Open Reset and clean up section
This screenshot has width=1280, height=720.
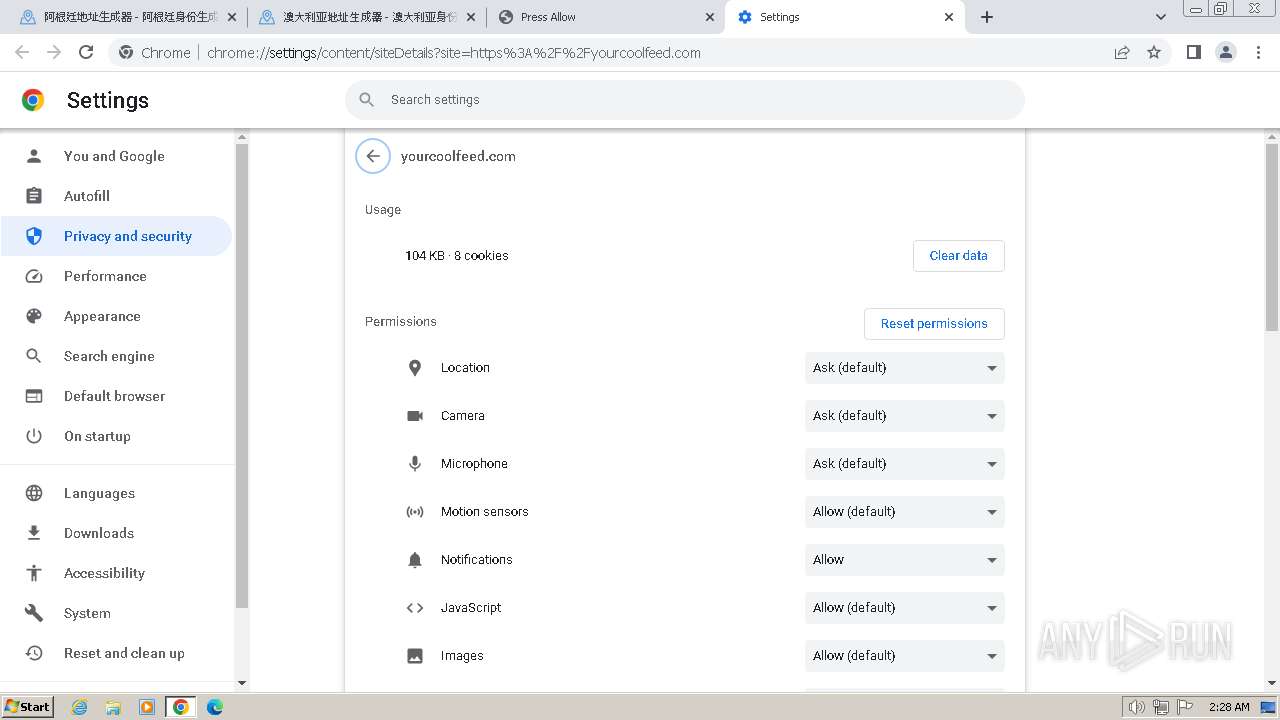(x=116, y=653)
